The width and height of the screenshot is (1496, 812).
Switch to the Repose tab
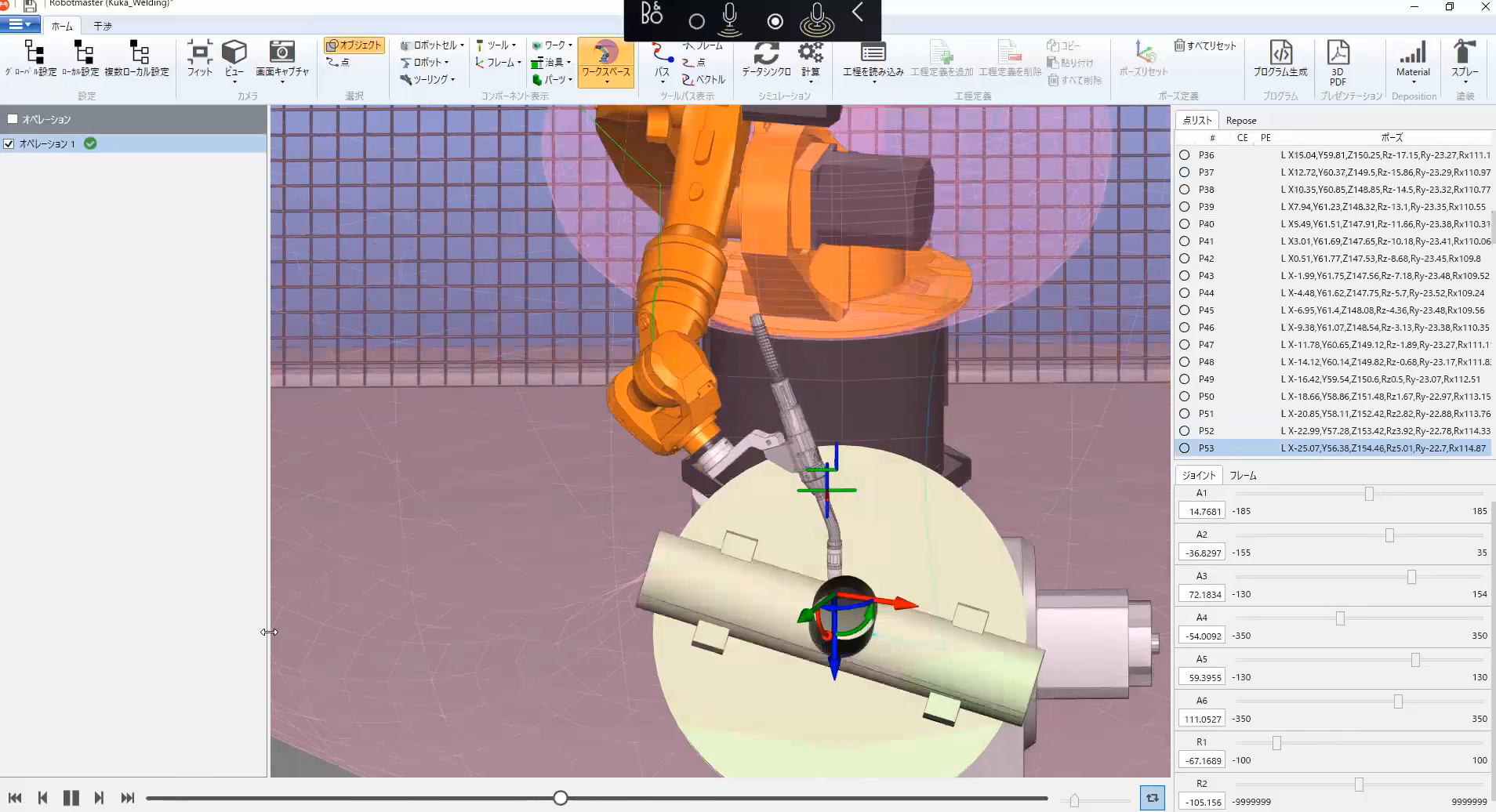point(1241,121)
